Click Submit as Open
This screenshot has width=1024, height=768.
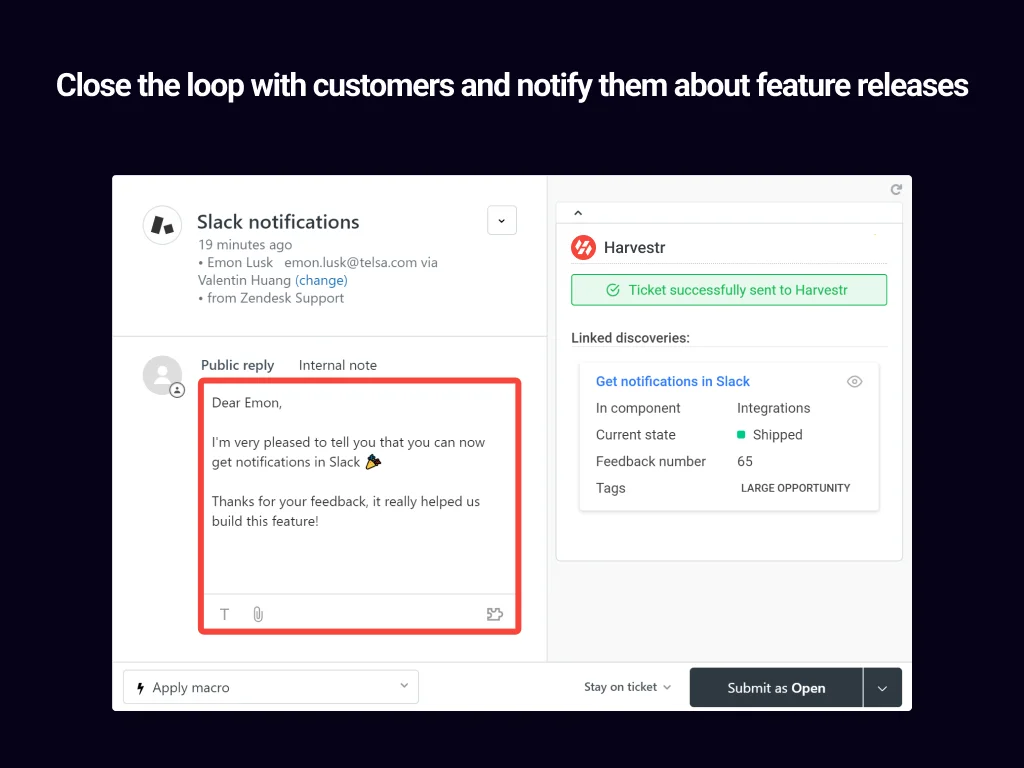click(775, 687)
